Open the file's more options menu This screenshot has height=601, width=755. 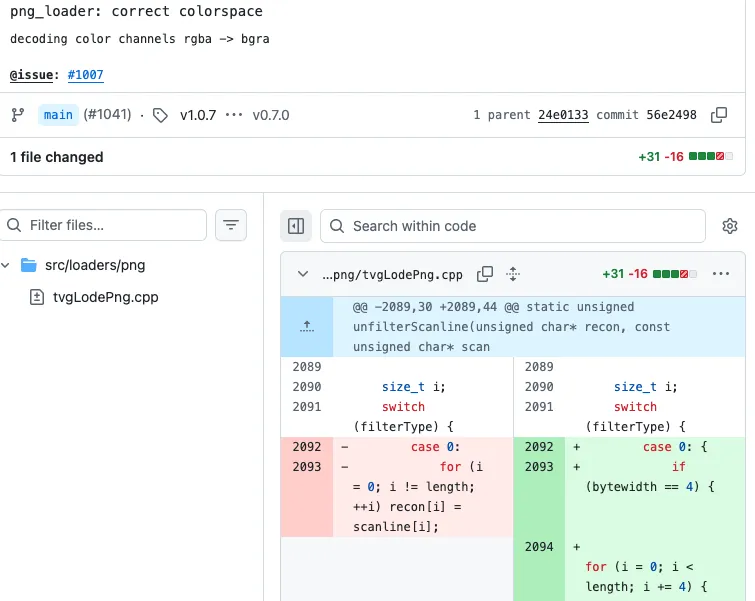pos(721,274)
